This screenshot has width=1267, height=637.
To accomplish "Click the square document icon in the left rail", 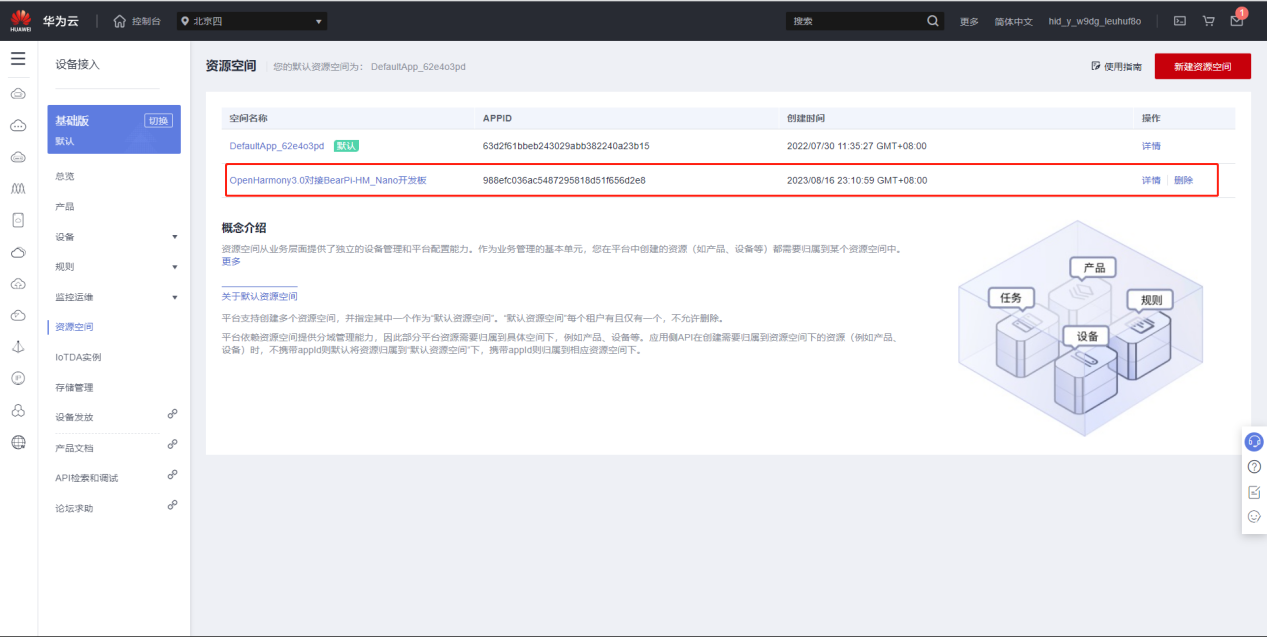I will tap(18, 220).
